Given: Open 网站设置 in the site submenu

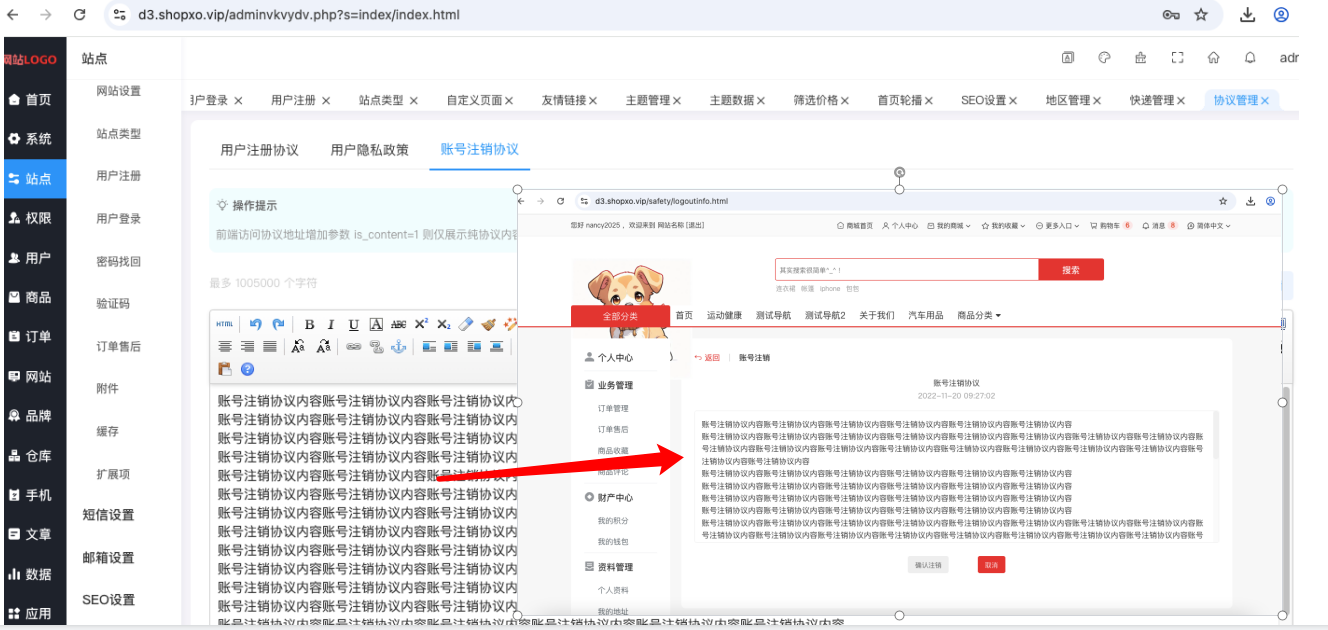Looking at the screenshot, I should click(x=119, y=91).
